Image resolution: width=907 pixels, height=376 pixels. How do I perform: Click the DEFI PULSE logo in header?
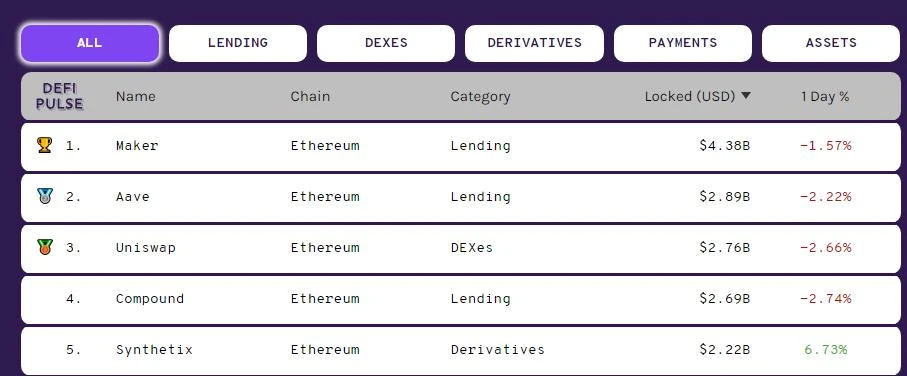pos(60,96)
